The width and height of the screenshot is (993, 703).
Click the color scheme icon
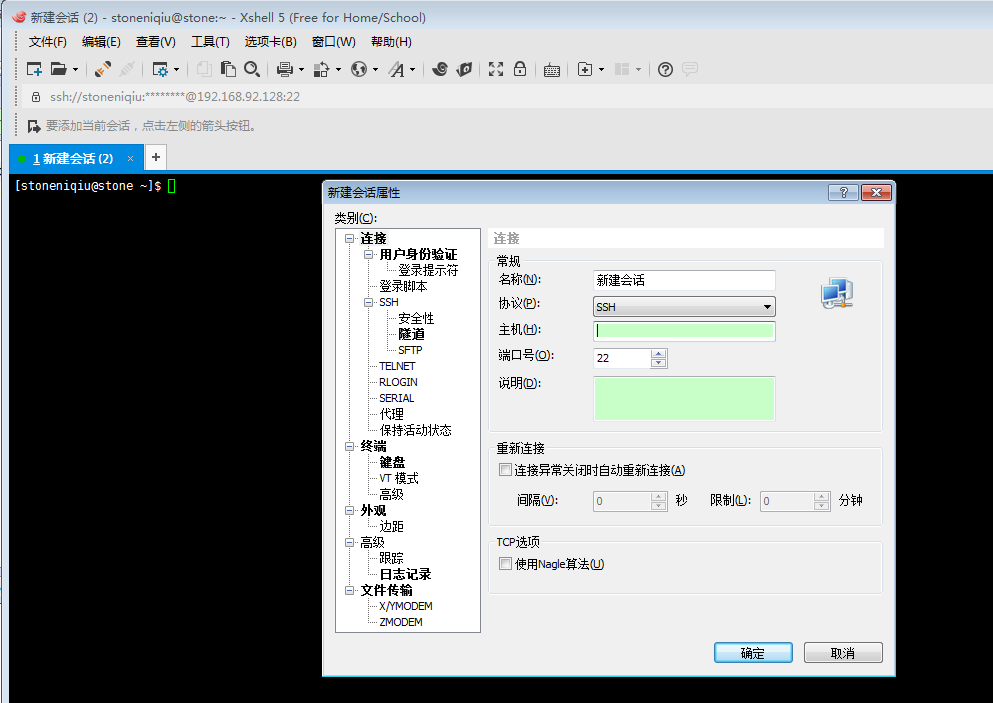click(322, 69)
